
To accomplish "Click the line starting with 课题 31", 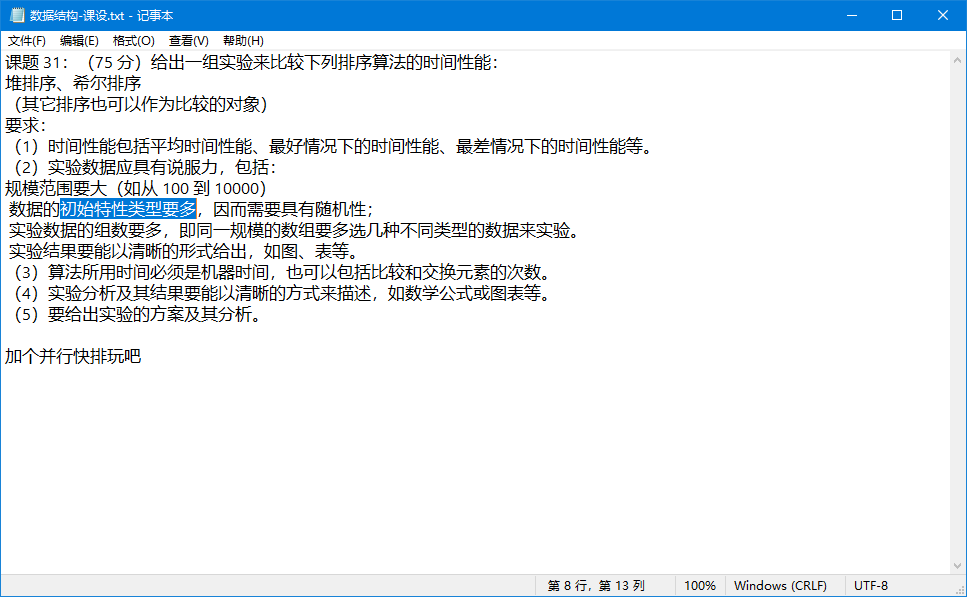I will [251, 63].
